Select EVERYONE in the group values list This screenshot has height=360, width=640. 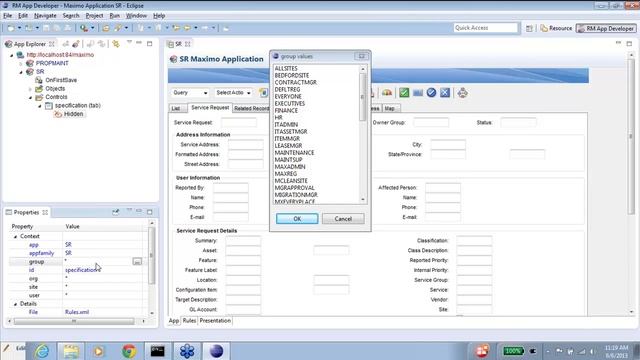288,96
